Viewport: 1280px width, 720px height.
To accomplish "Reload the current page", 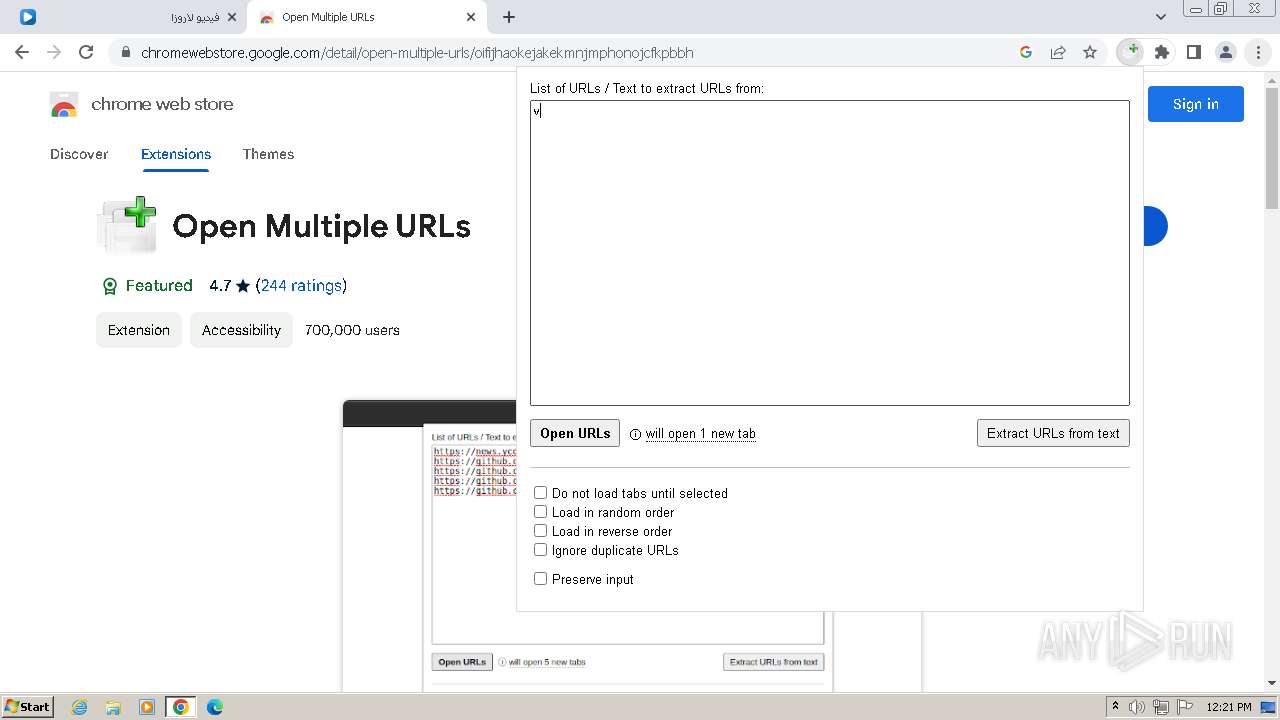I will tap(86, 52).
